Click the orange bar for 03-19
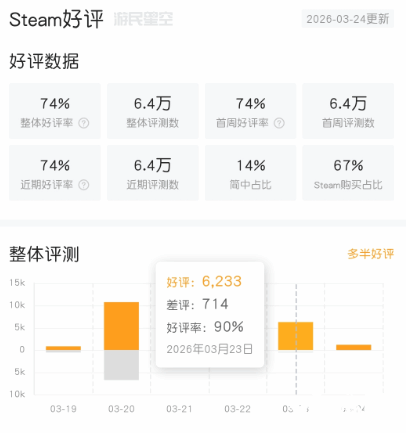This screenshot has height=433, width=406. click(x=63, y=348)
